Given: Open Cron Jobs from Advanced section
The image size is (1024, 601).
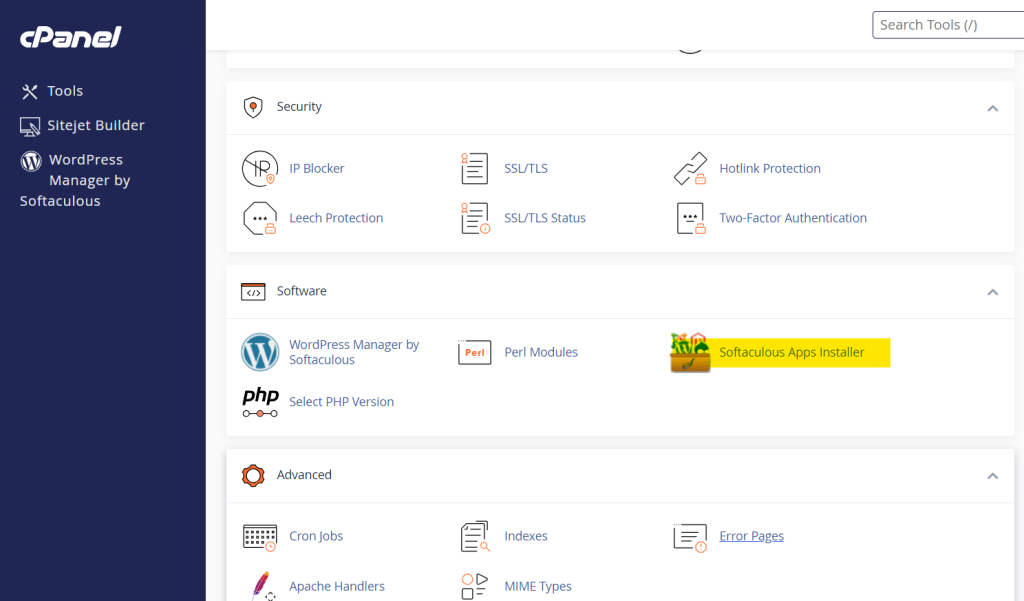Looking at the screenshot, I should pos(316,536).
